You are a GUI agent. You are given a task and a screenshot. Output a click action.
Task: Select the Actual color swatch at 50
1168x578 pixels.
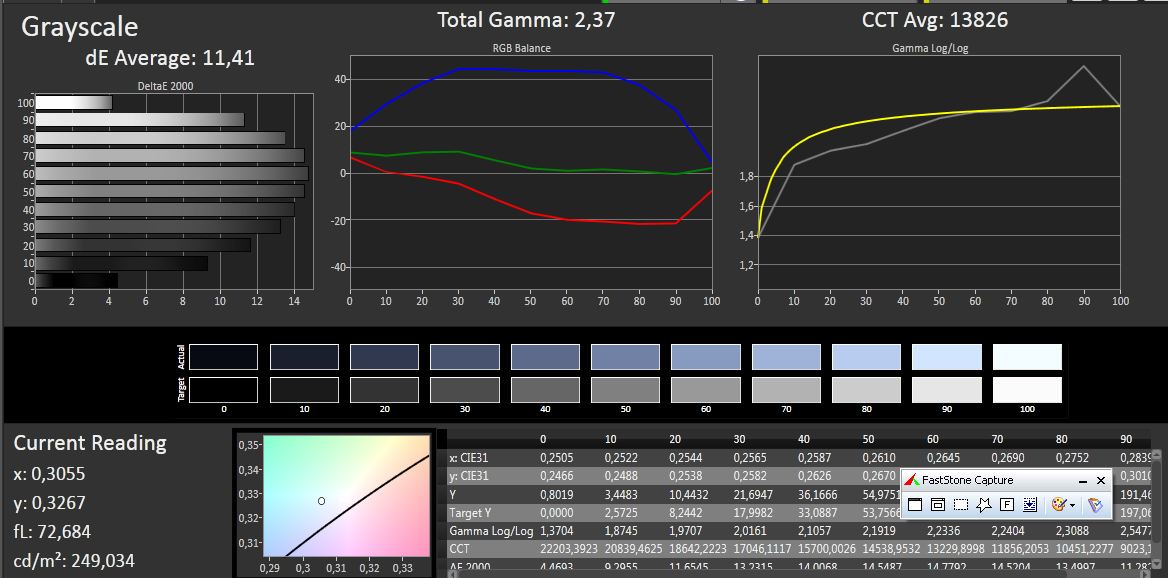click(x=625, y=357)
